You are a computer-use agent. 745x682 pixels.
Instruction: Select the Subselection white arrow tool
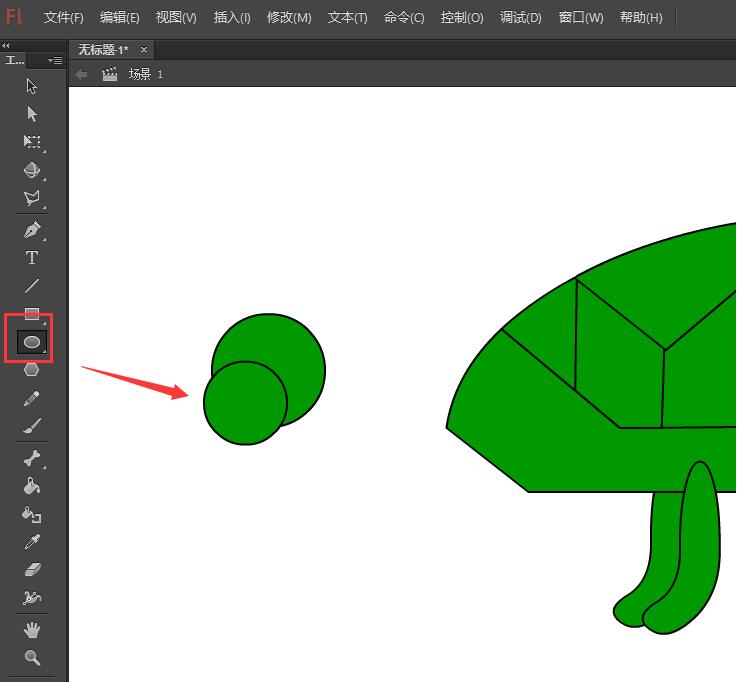click(32, 114)
